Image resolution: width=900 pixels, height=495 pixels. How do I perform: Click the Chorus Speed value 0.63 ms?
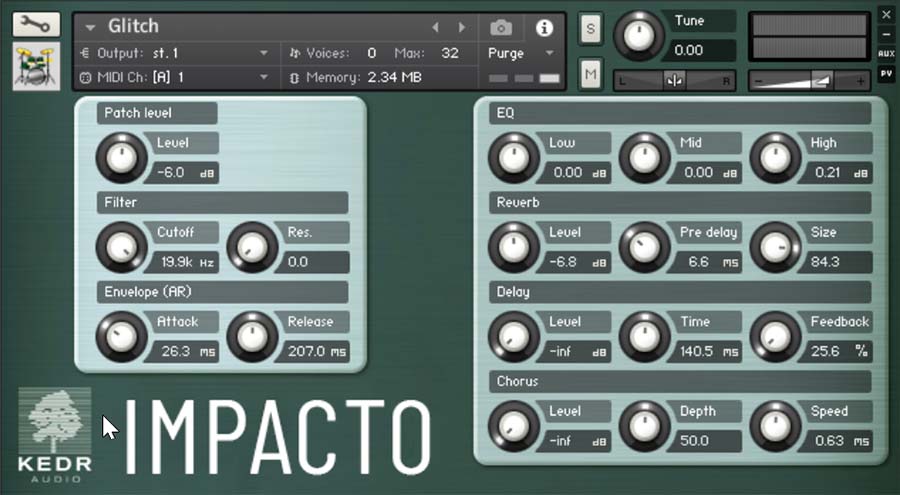pos(837,442)
